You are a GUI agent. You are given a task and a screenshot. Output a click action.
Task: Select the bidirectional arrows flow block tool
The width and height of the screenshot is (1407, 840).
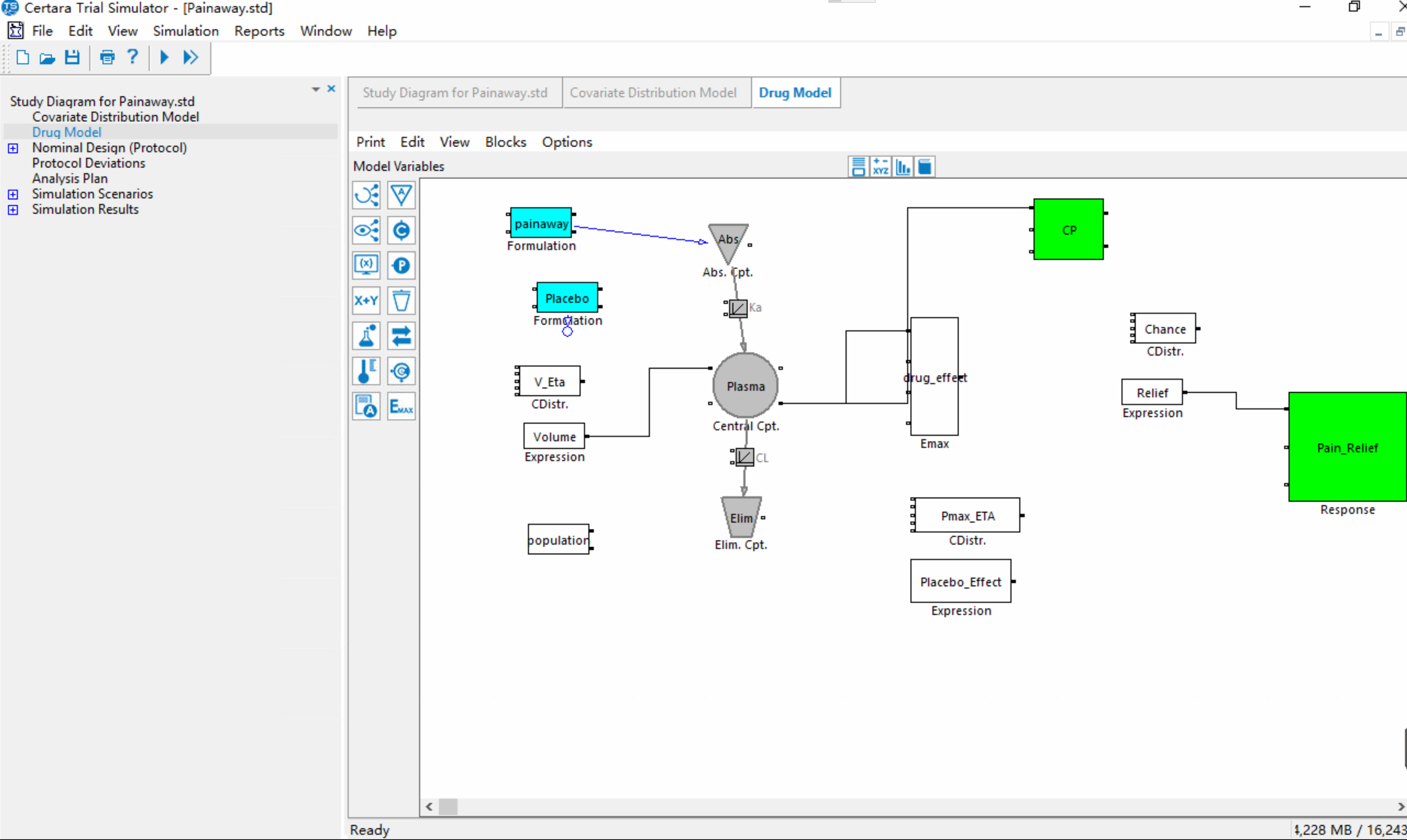pos(401,336)
